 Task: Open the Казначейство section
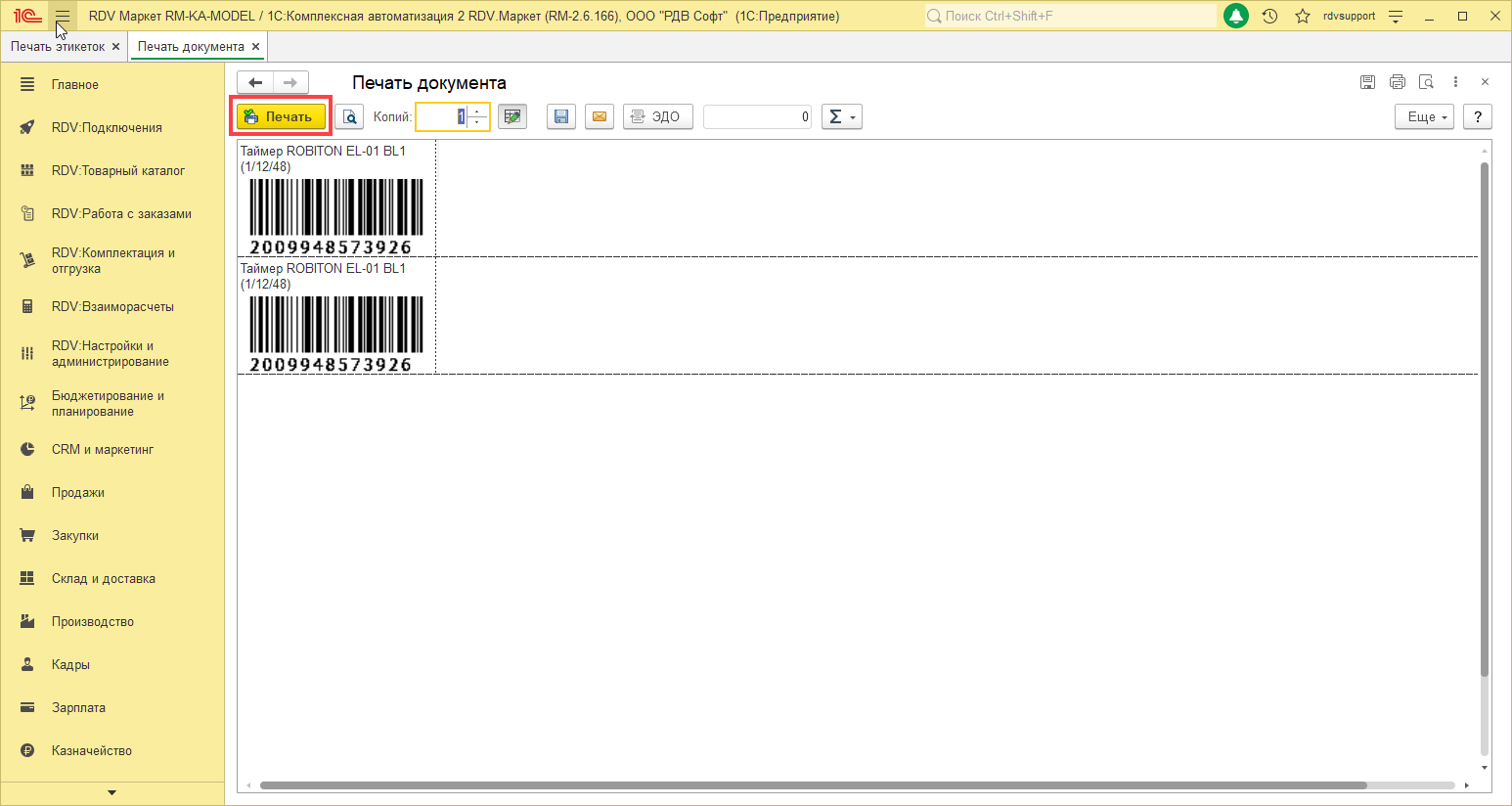(x=112, y=751)
